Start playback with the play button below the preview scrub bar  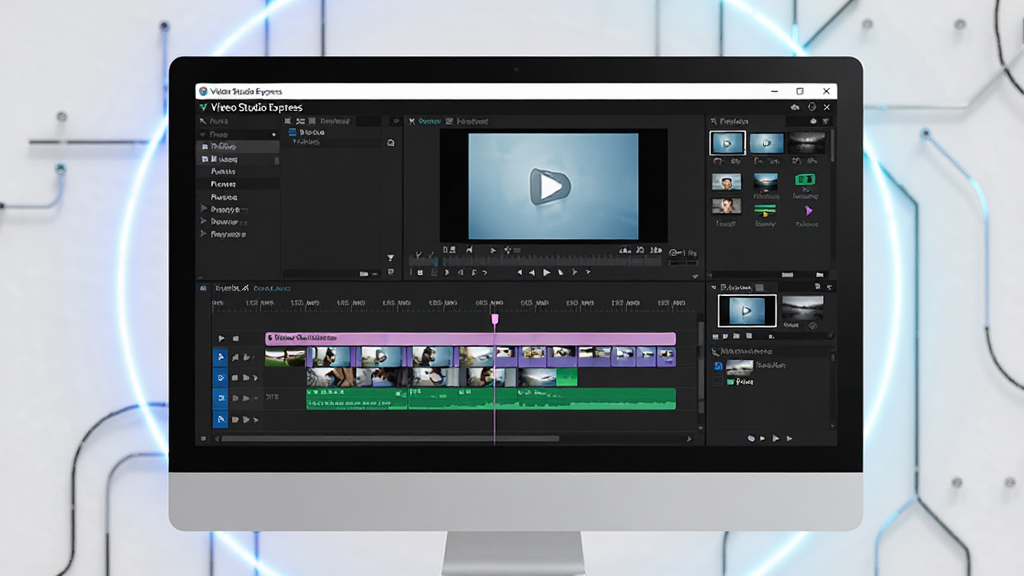(x=547, y=272)
